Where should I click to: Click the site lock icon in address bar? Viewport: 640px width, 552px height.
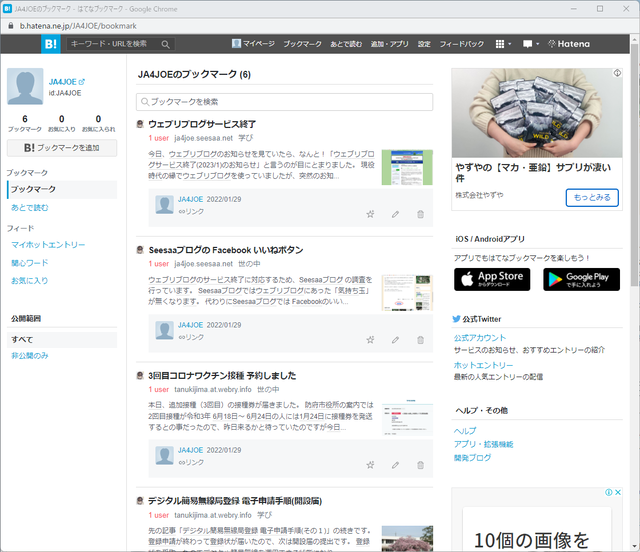(x=11, y=26)
